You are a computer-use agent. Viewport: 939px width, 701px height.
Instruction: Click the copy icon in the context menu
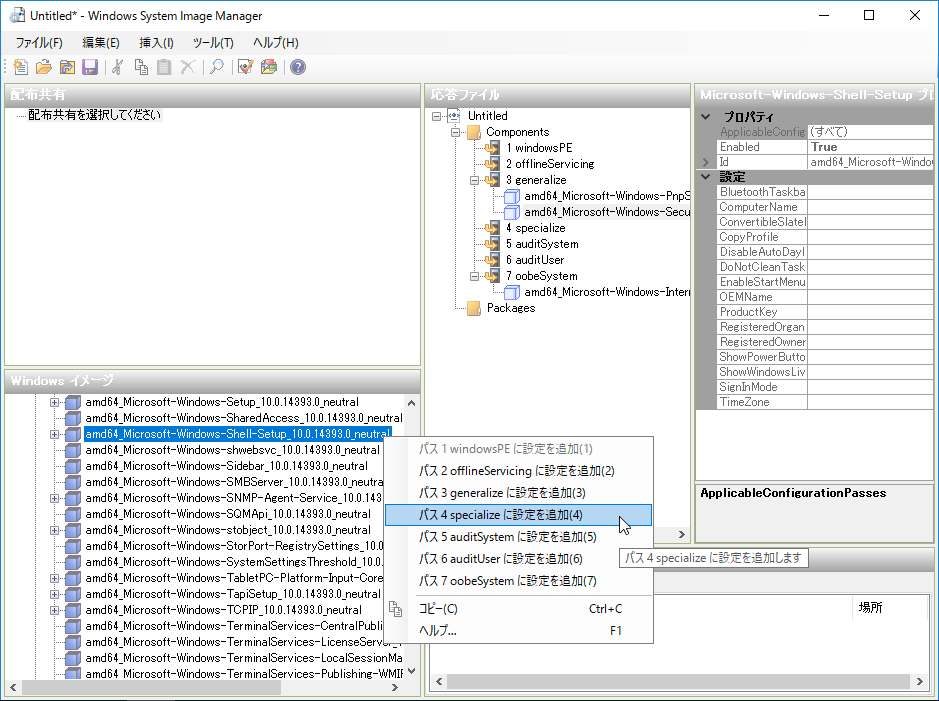point(395,609)
